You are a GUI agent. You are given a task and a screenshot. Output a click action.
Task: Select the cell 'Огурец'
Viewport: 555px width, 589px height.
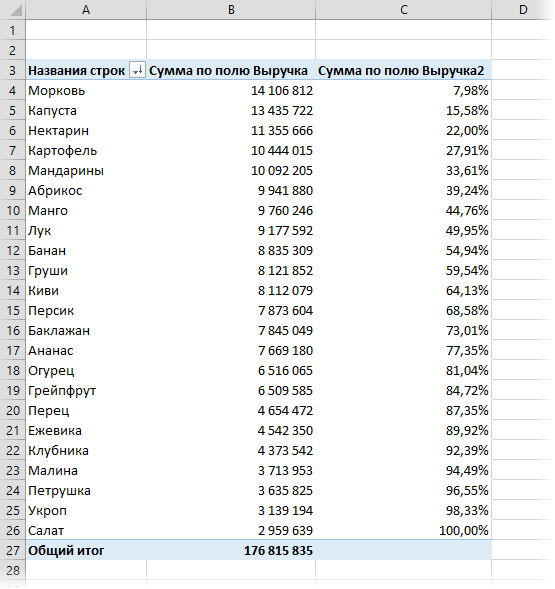(x=86, y=370)
